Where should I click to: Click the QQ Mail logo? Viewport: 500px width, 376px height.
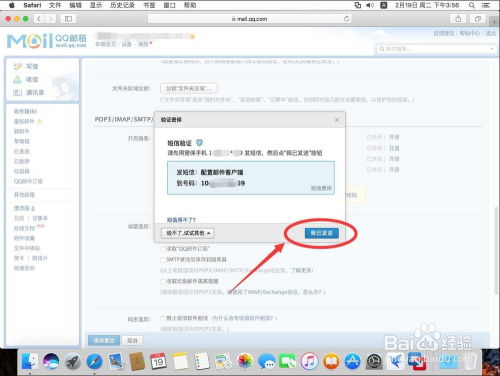point(46,41)
